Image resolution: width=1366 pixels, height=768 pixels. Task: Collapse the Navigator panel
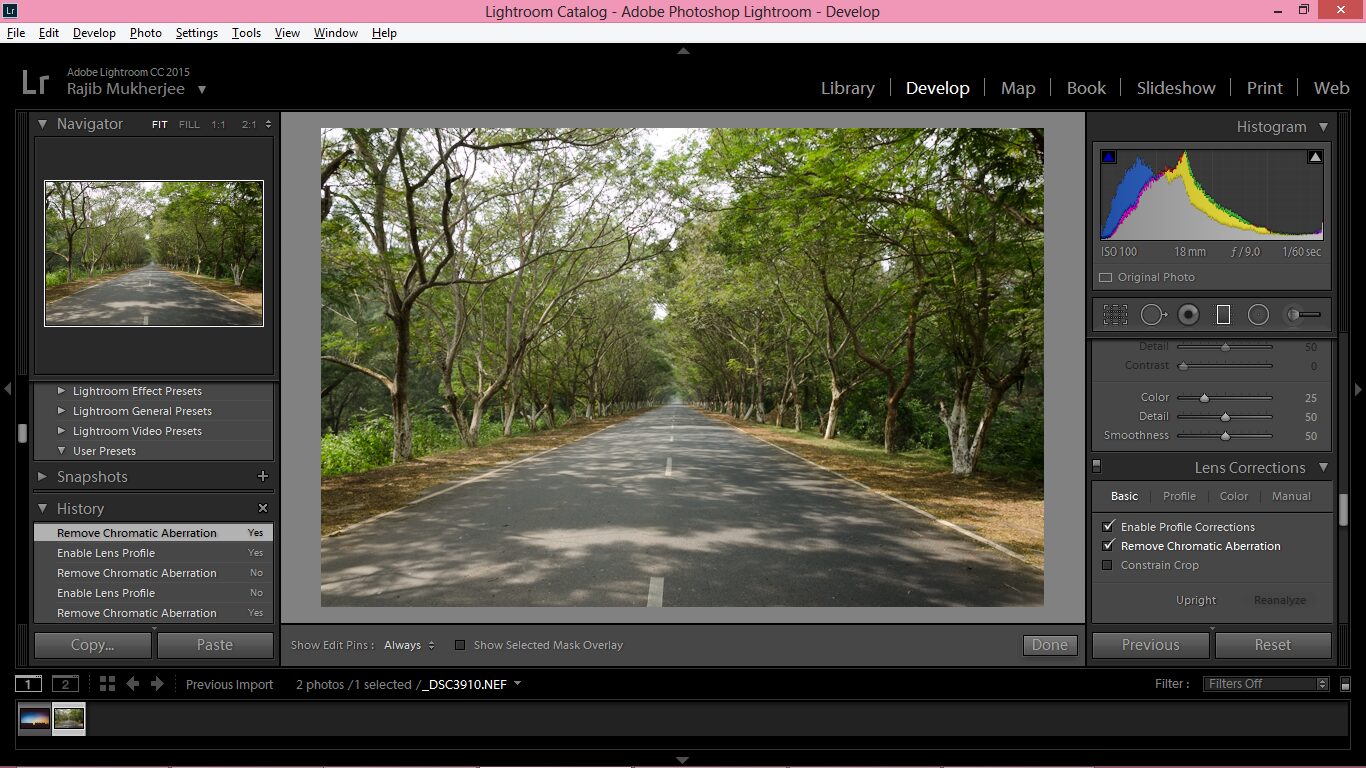[x=43, y=124]
